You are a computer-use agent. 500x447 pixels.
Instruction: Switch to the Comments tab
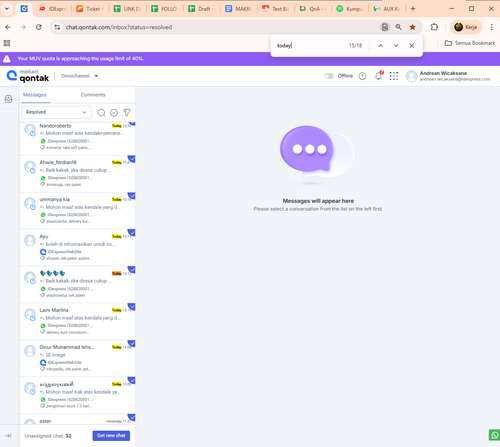pos(93,95)
